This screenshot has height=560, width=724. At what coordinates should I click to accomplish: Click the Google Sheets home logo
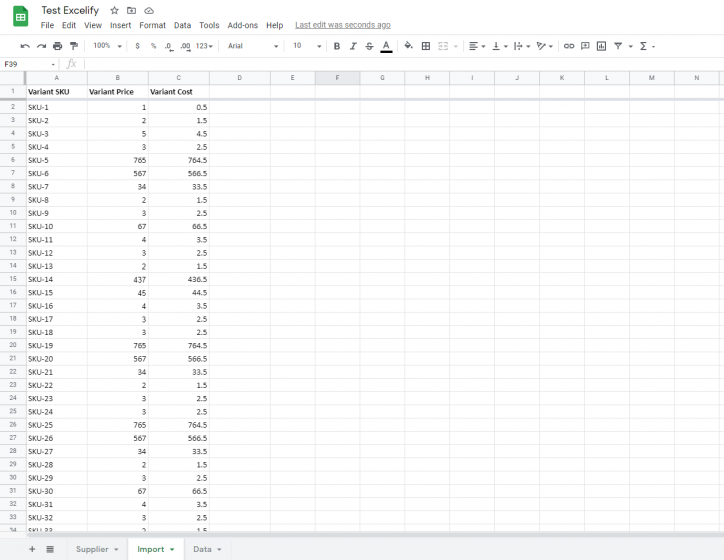click(x=20, y=17)
